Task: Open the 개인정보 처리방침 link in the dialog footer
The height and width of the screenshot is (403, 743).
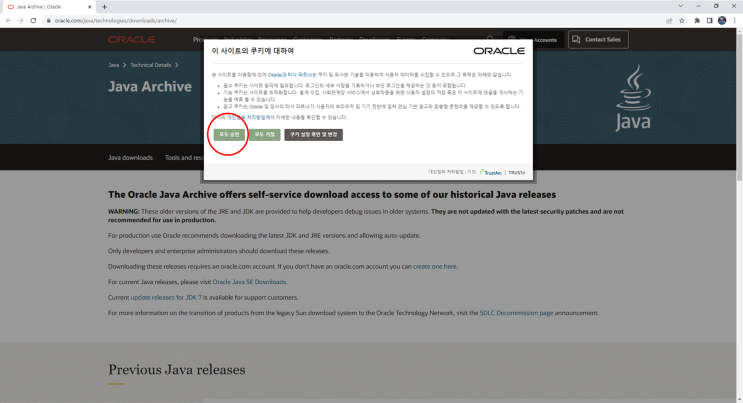Action: pyautogui.click(x=446, y=172)
